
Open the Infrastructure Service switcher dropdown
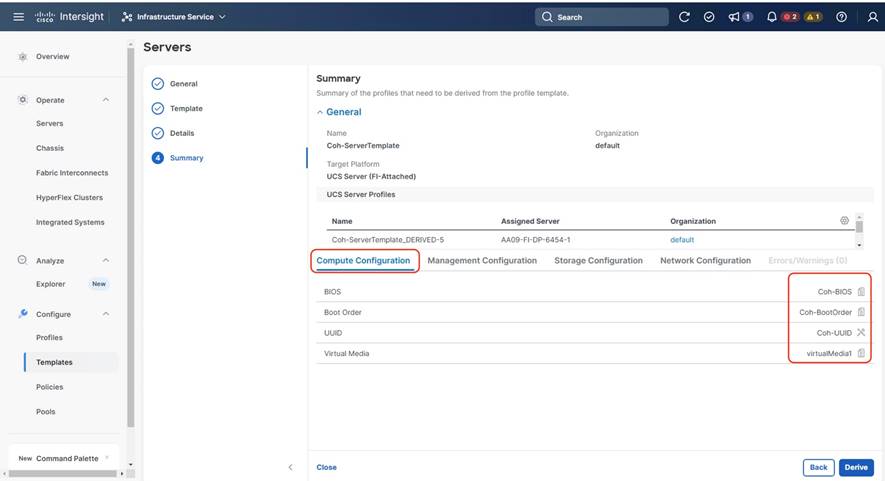click(x=174, y=17)
